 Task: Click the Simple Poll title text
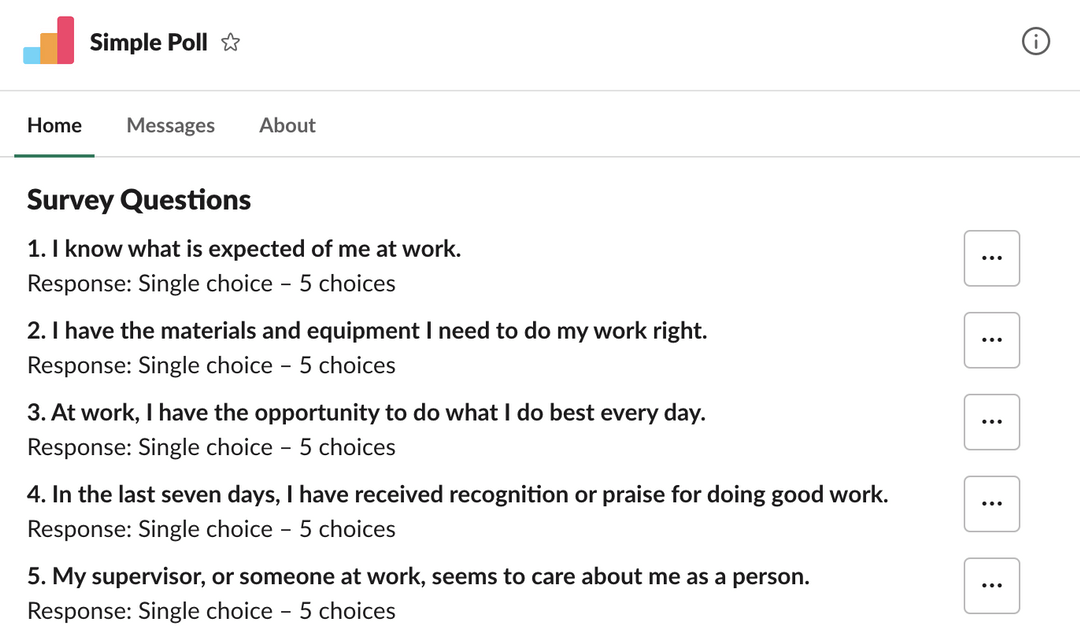tap(148, 42)
